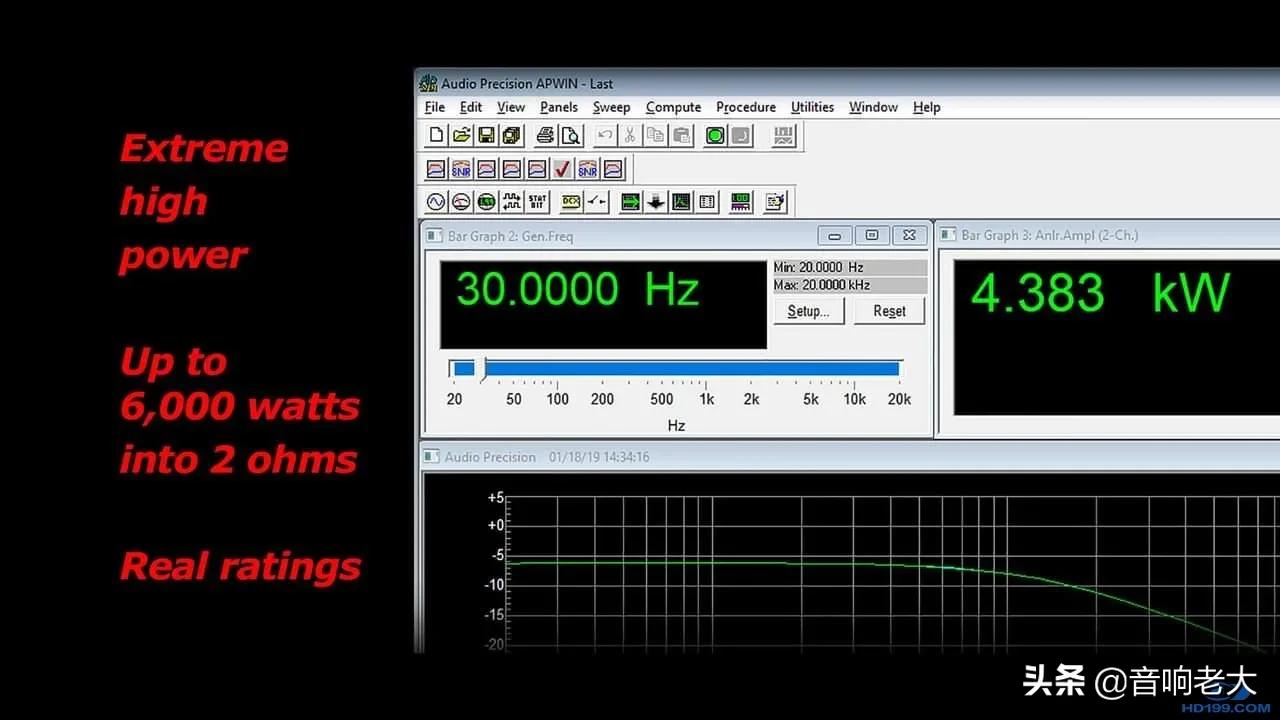The image size is (1280, 720).
Task: Open the File menu
Action: tap(435, 107)
